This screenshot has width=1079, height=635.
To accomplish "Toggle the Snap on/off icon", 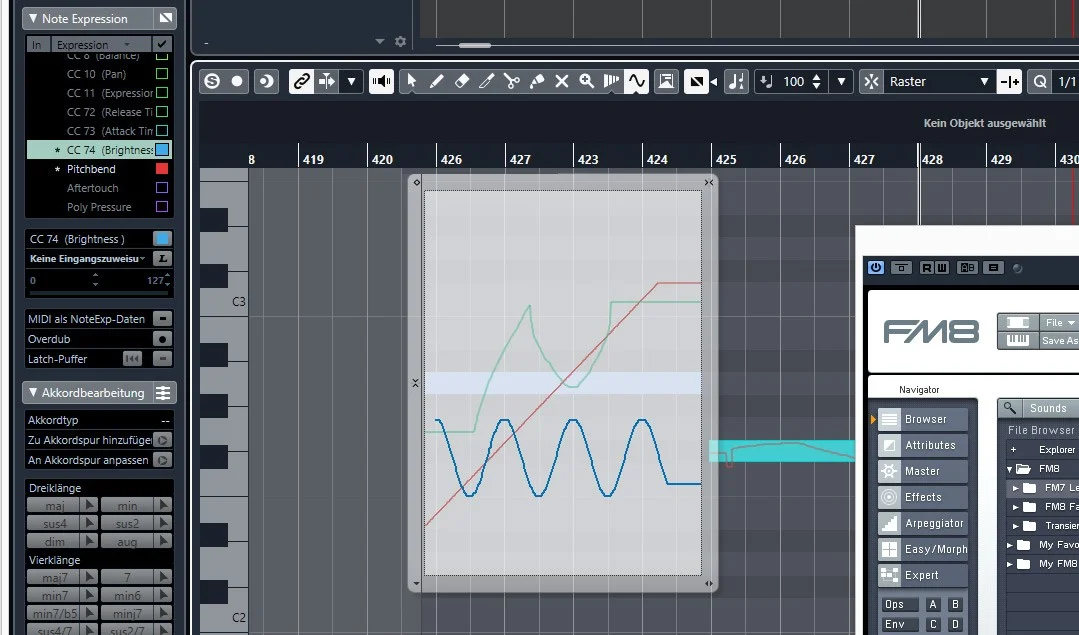I will click(871, 81).
